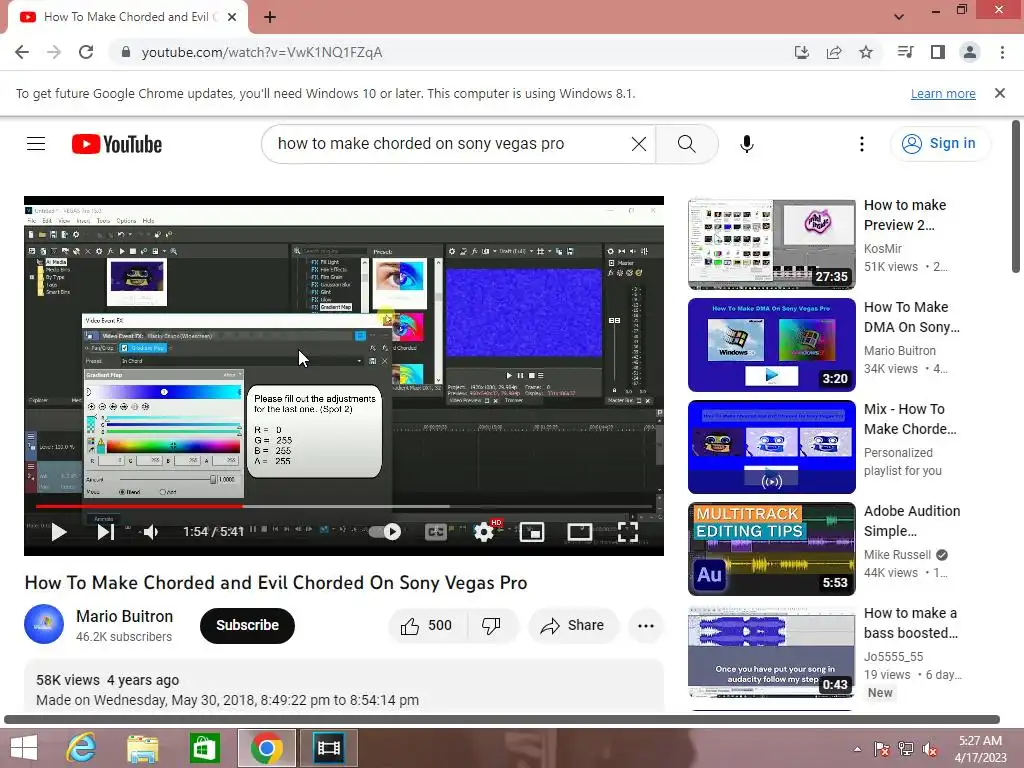Open Adobe Audition Simple video thumbnail
The width and height of the screenshot is (1024, 768).
coord(772,549)
